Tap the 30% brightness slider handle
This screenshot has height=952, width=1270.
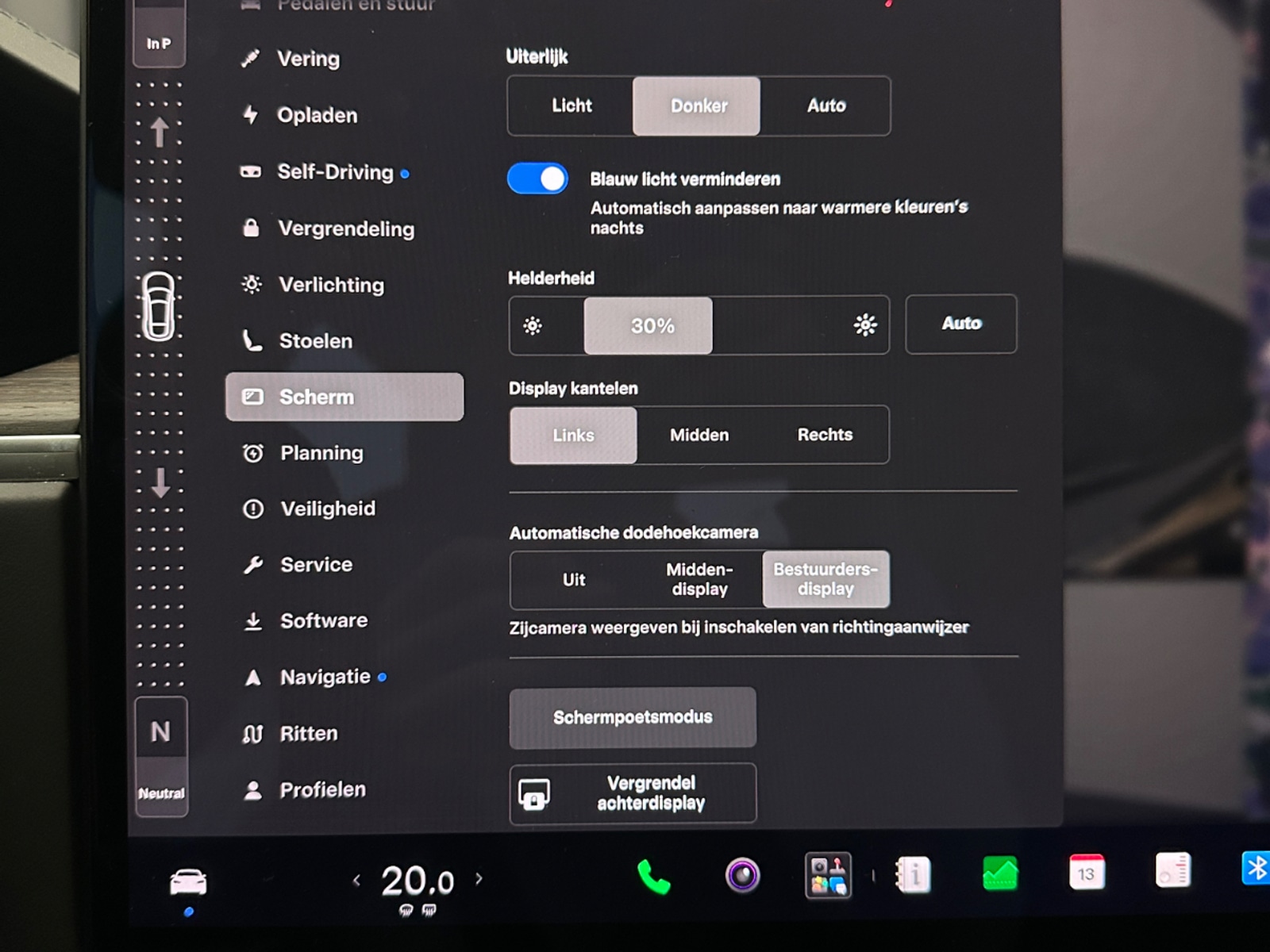coord(648,325)
